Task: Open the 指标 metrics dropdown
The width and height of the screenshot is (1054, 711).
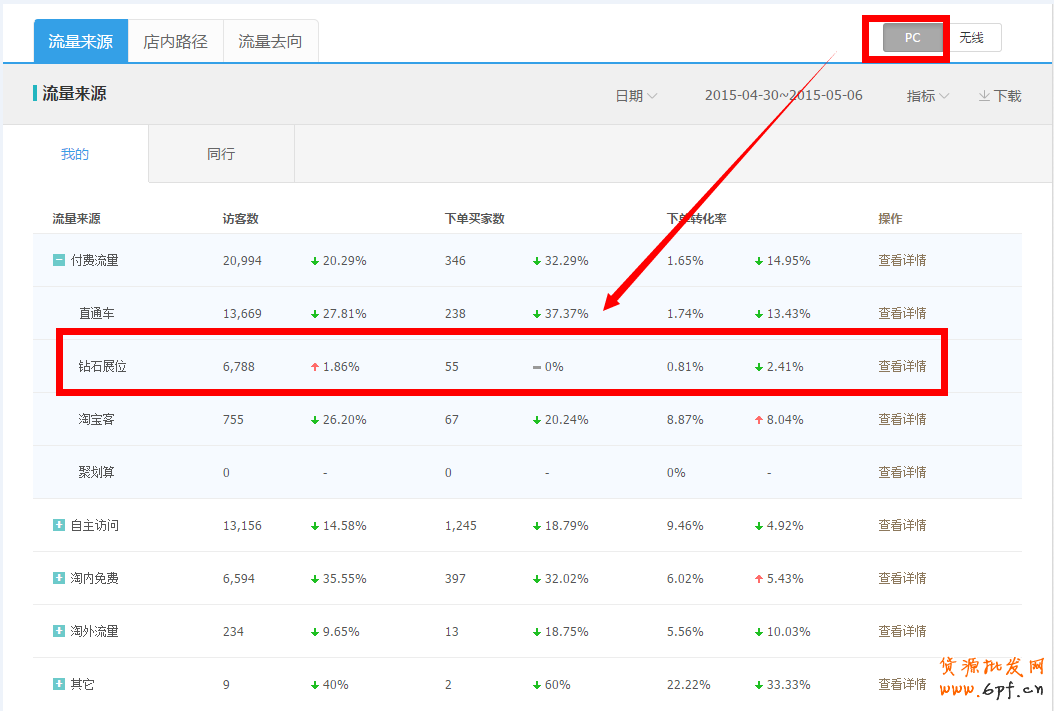Action: pos(927,96)
